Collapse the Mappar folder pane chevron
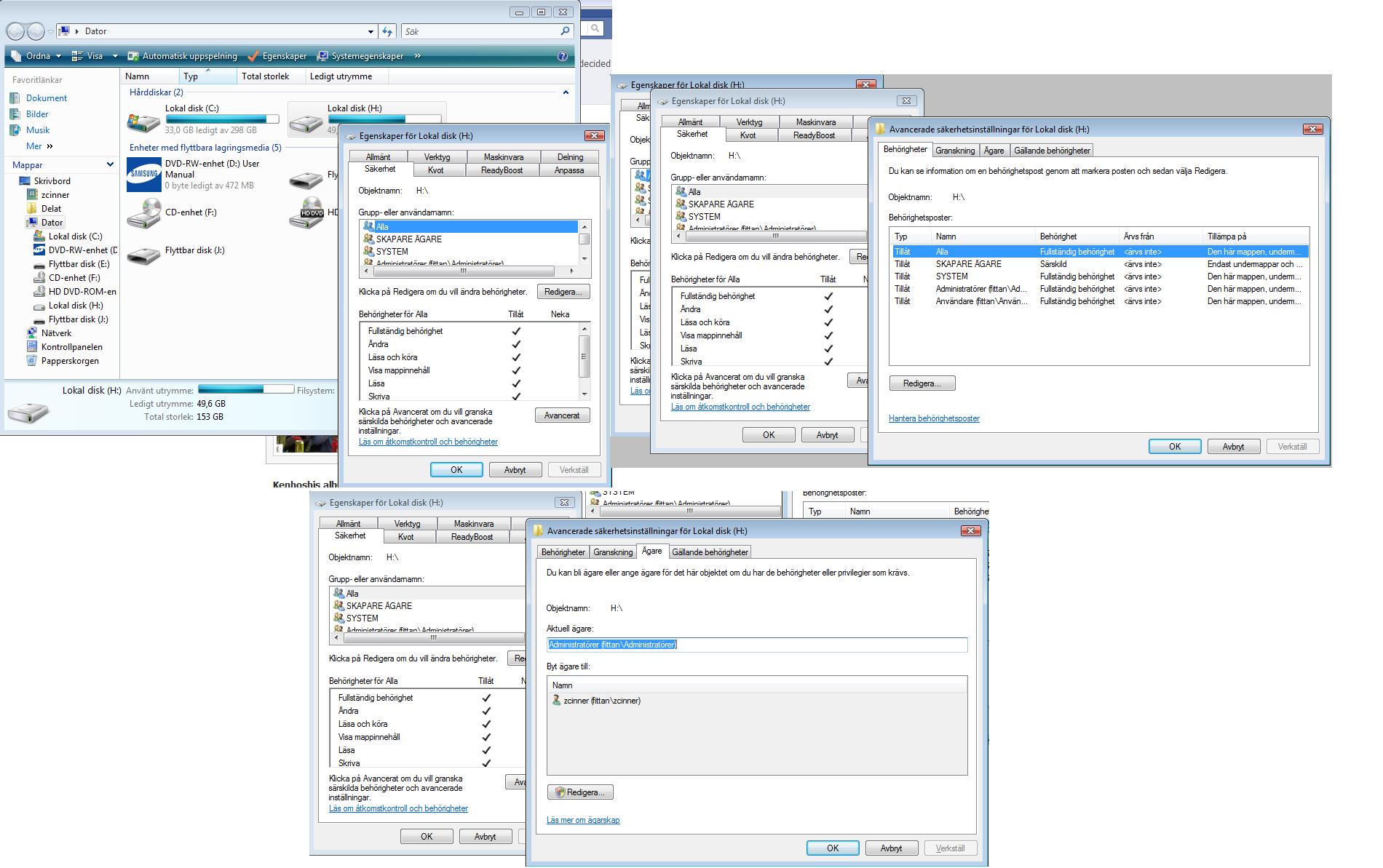This screenshot has height=868, width=1383. pos(110,165)
